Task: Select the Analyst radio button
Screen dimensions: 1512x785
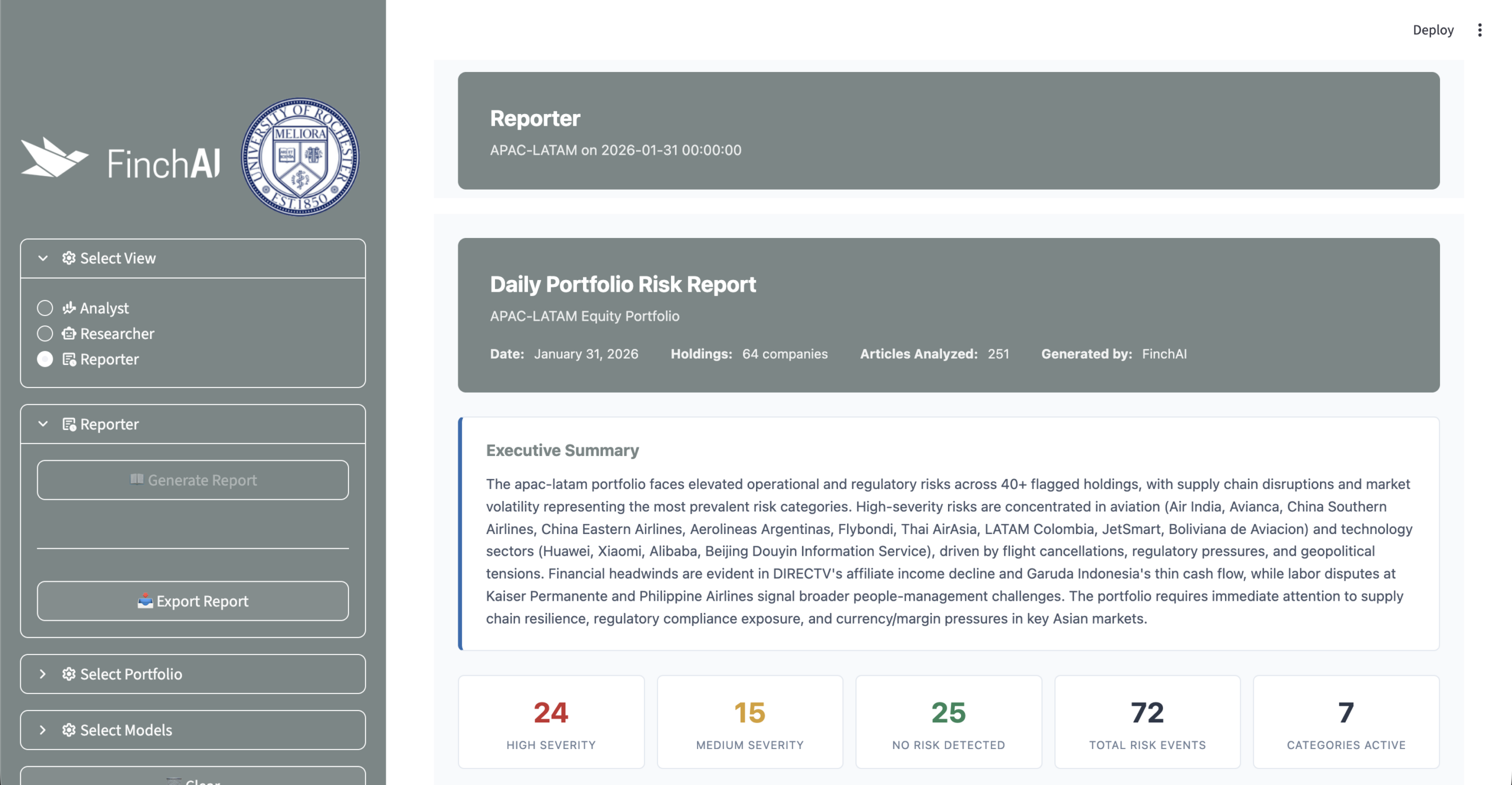Action: [45, 308]
